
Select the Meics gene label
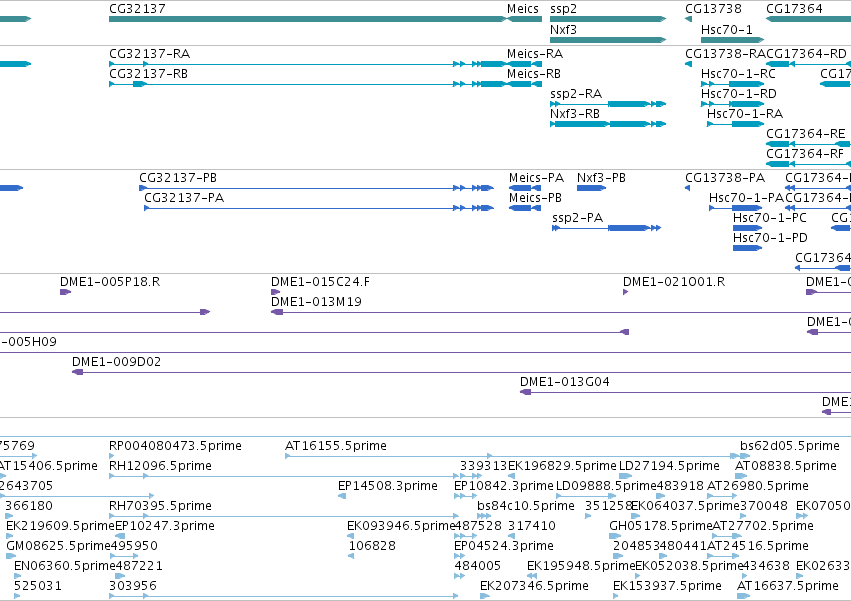pyautogui.click(x=523, y=9)
